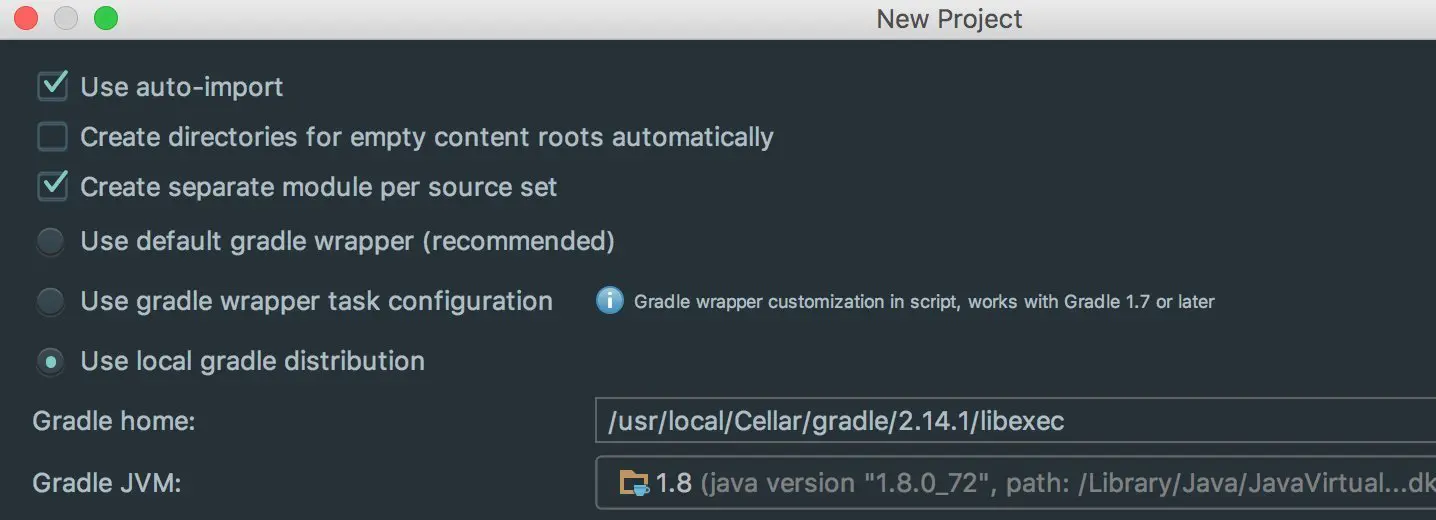The width and height of the screenshot is (1436, 520).
Task: Uncheck the Use auto-import checkbox
Action: 52,86
